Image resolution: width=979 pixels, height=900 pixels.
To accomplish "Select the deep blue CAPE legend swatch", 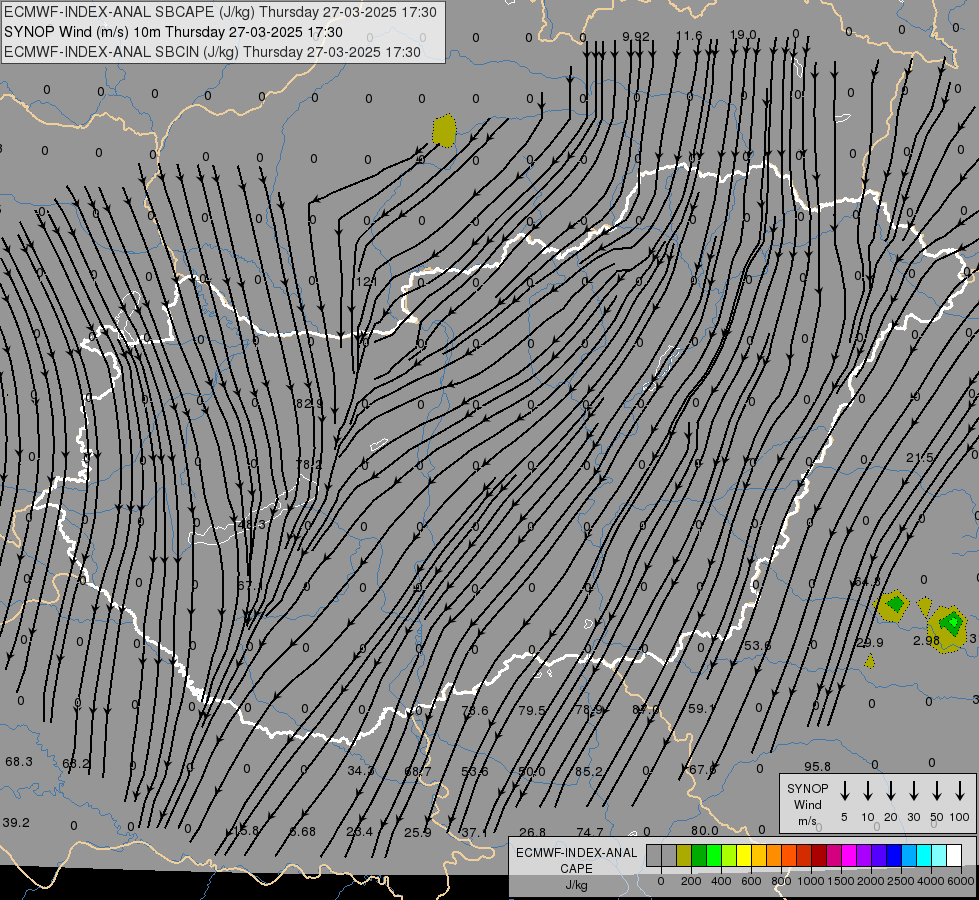I will pyautogui.click(x=893, y=855).
